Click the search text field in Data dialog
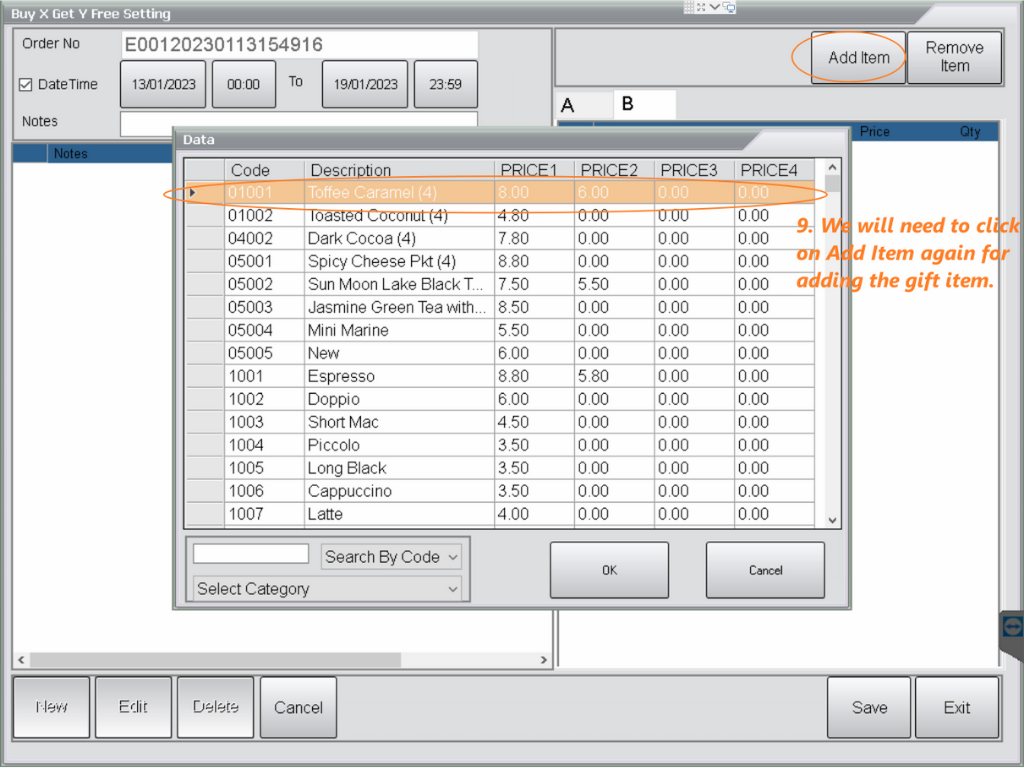The image size is (1024, 768). (251, 554)
